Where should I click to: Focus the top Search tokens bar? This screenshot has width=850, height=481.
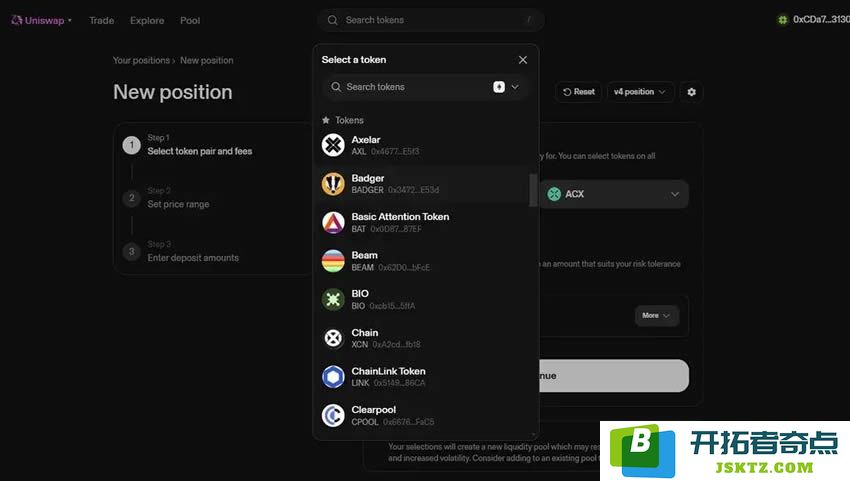click(x=430, y=20)
